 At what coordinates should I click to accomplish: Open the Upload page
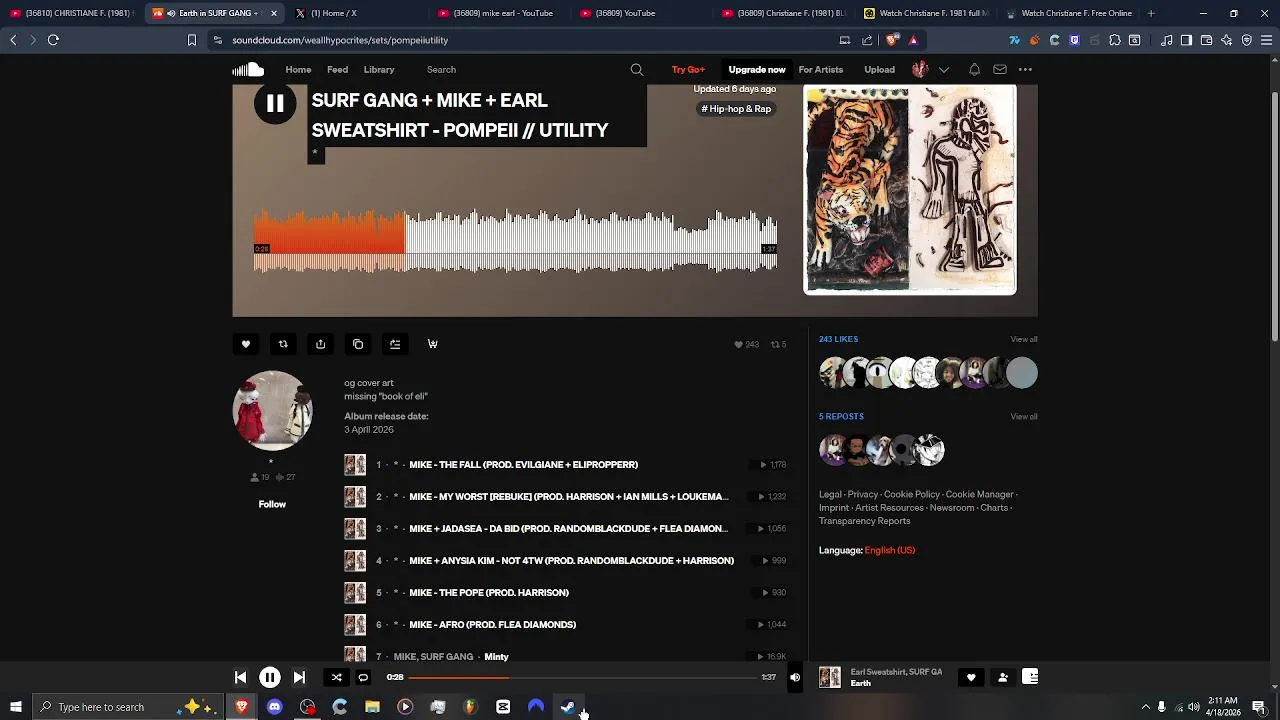879,70
